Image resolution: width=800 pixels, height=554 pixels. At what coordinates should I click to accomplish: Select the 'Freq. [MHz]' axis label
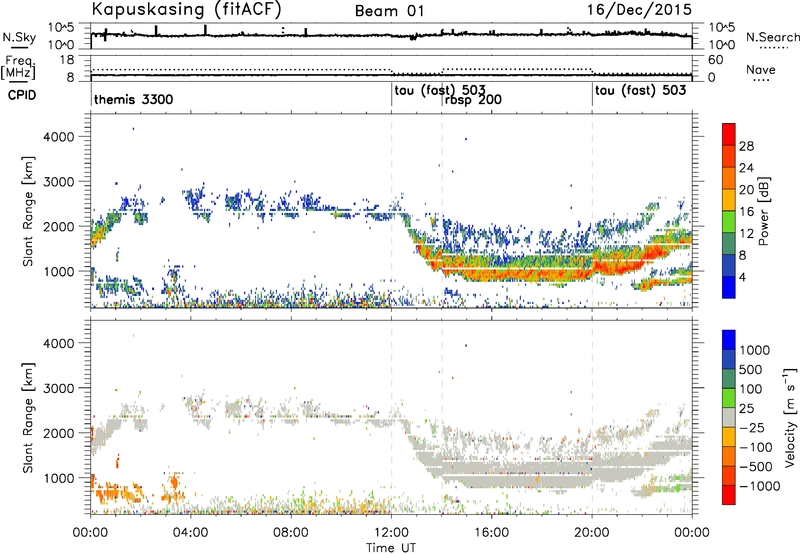point(18,67)
